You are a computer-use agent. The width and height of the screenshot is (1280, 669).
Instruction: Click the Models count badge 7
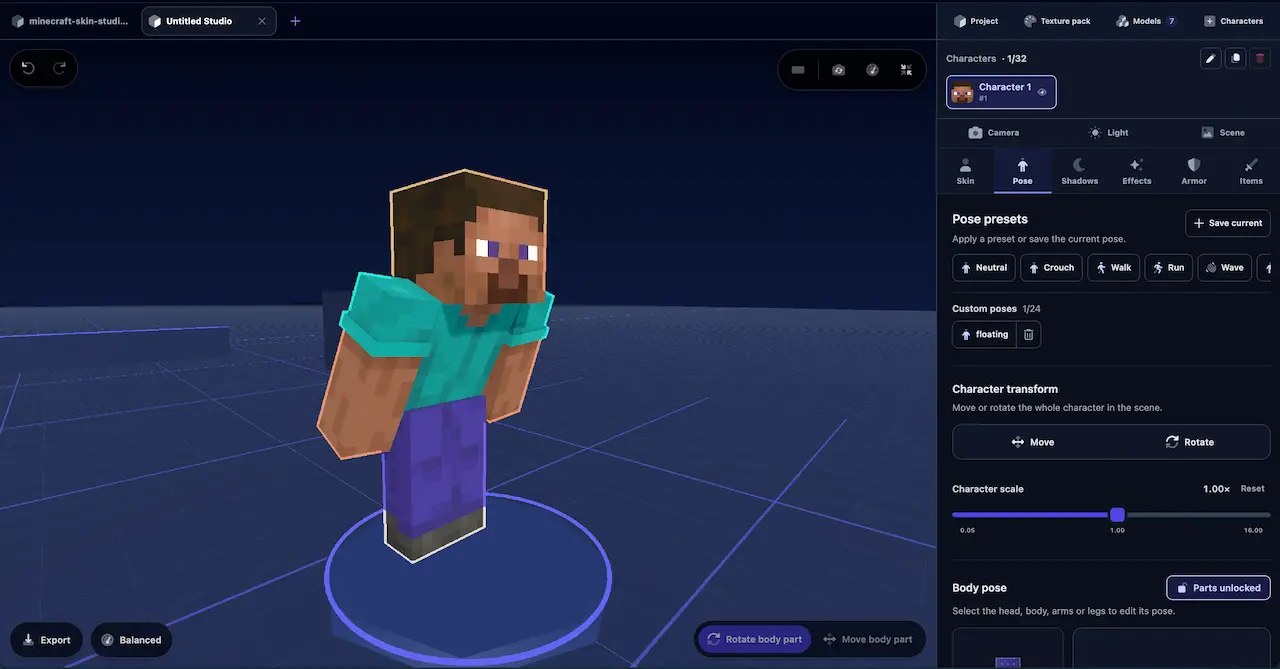pyautogui.click(x=1171, y=21)
